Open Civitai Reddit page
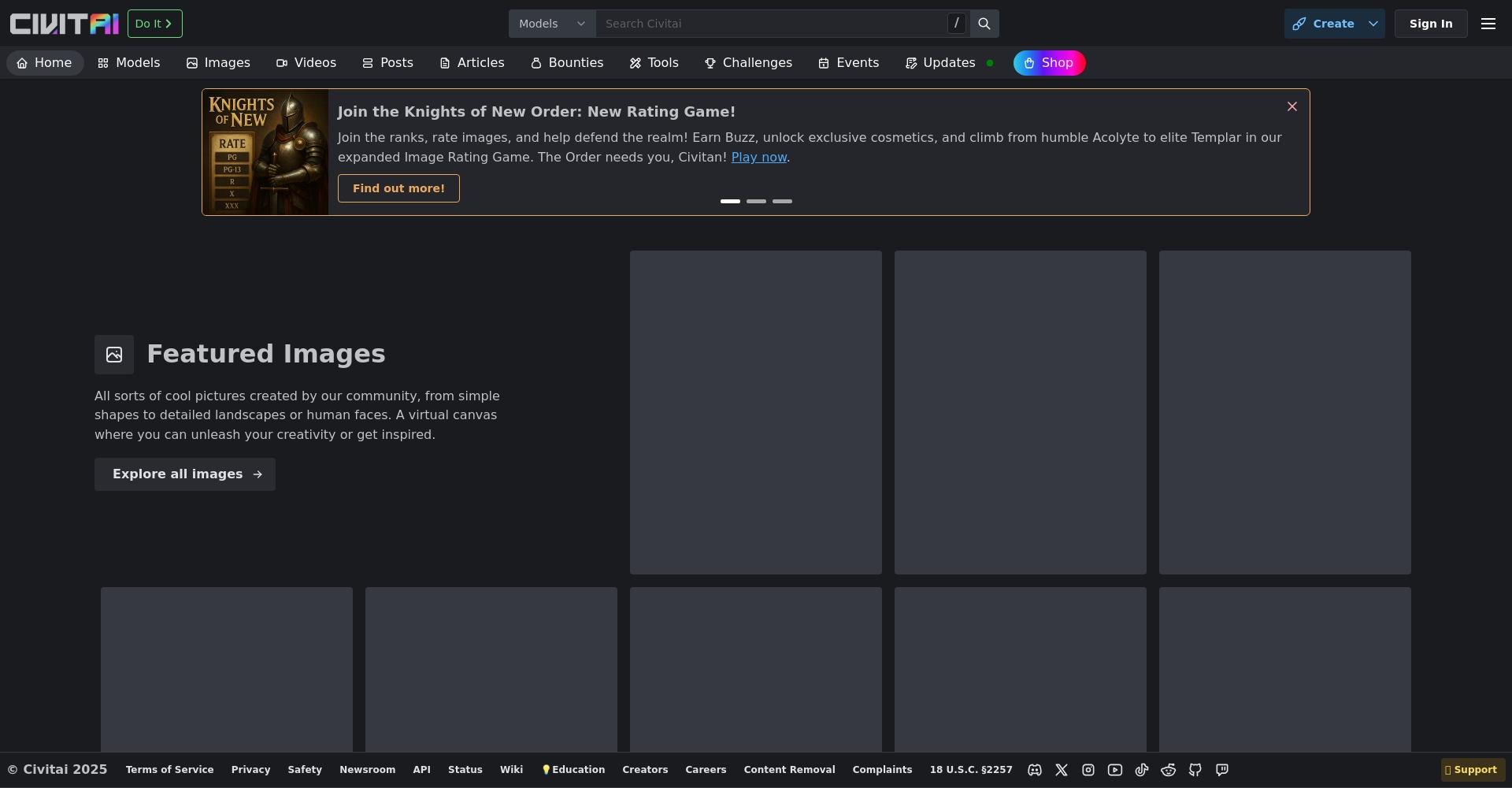Screen dimensions: 1512x788 (1169, 770)
